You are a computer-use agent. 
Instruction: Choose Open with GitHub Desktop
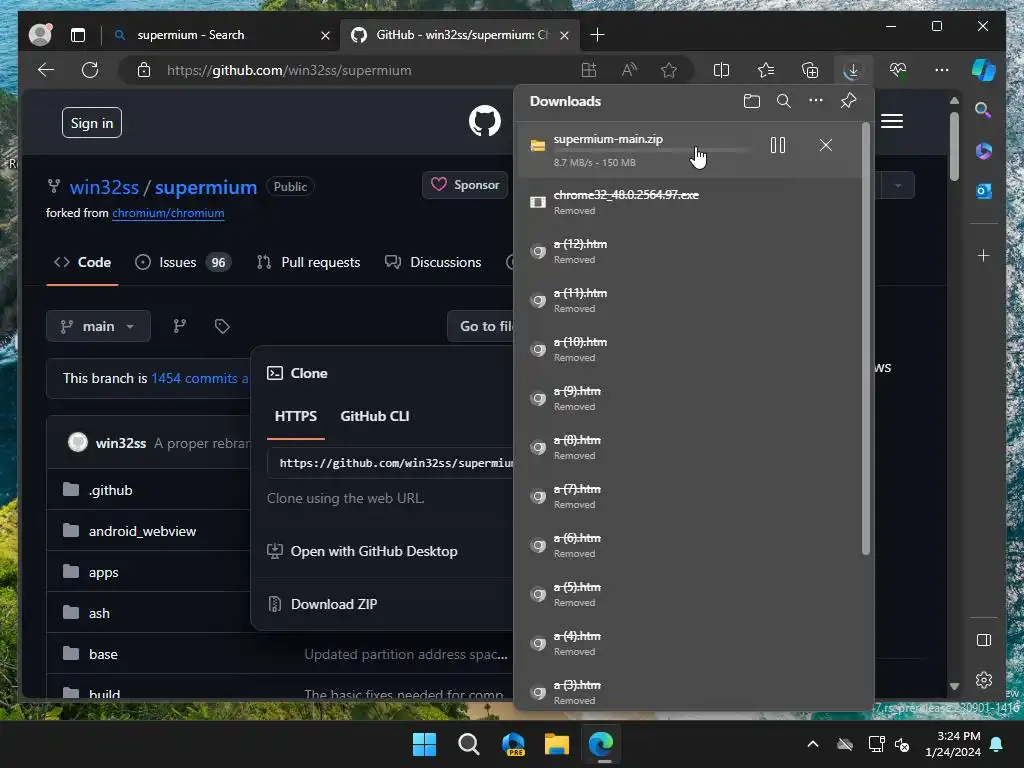(374, 551)
